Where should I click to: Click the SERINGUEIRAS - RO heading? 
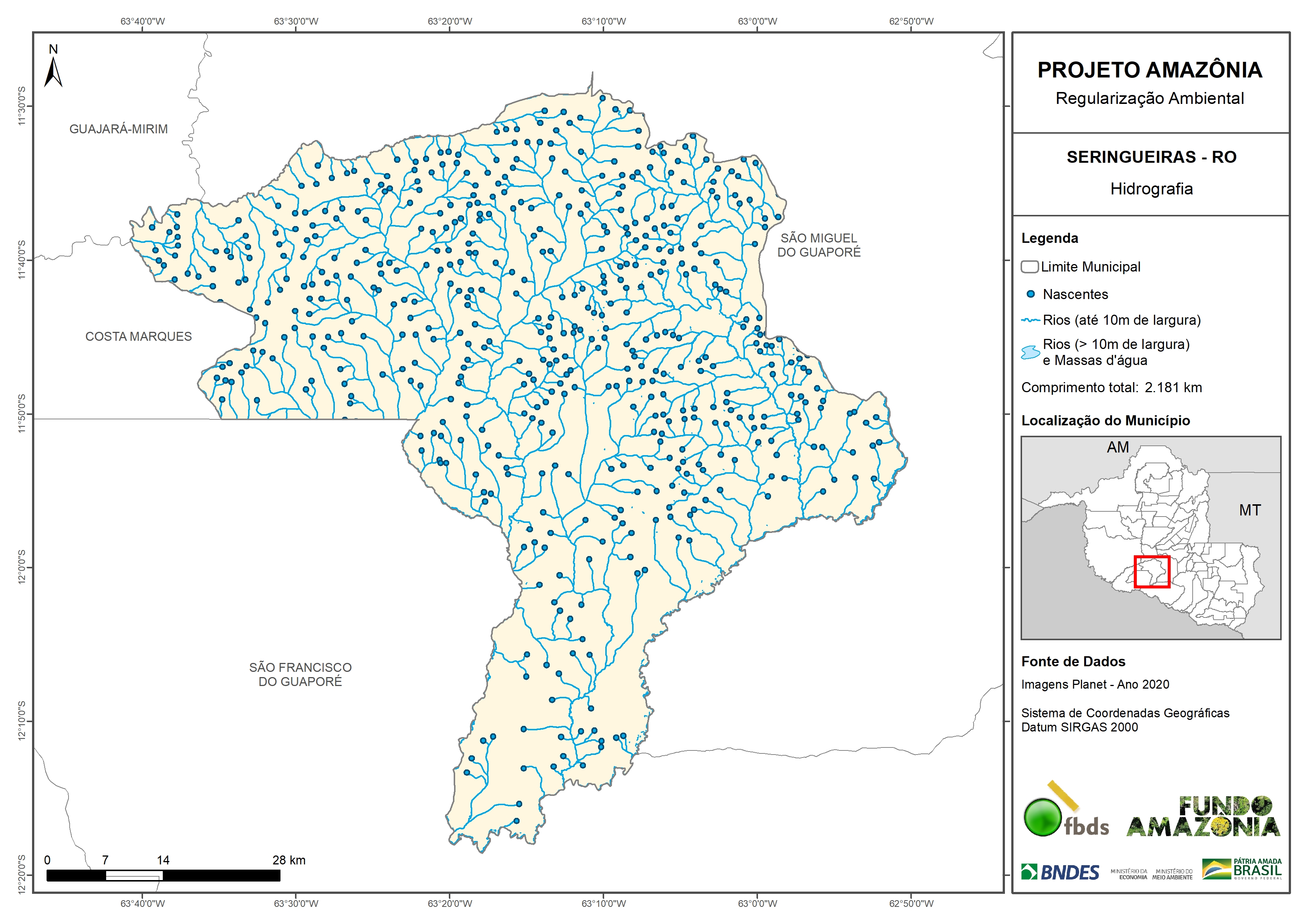(x=1151, y=157)
